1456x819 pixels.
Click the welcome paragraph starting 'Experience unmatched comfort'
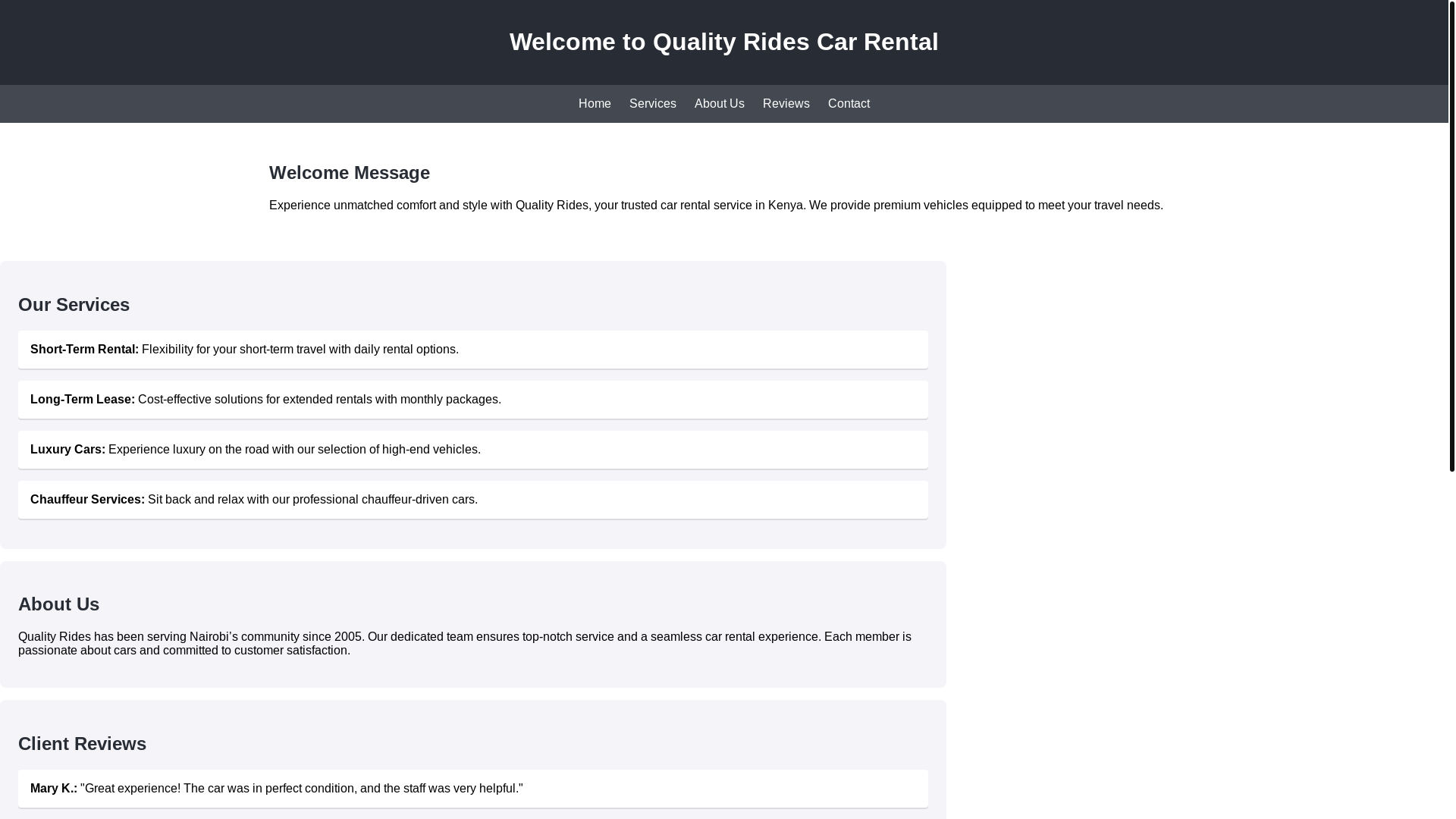[x=716, y=206]
